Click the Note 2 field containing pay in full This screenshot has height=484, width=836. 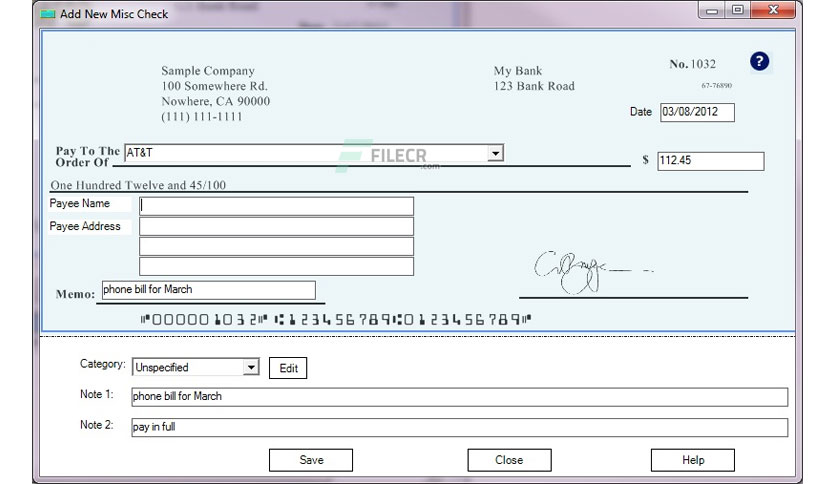click(x=460, y=427)
